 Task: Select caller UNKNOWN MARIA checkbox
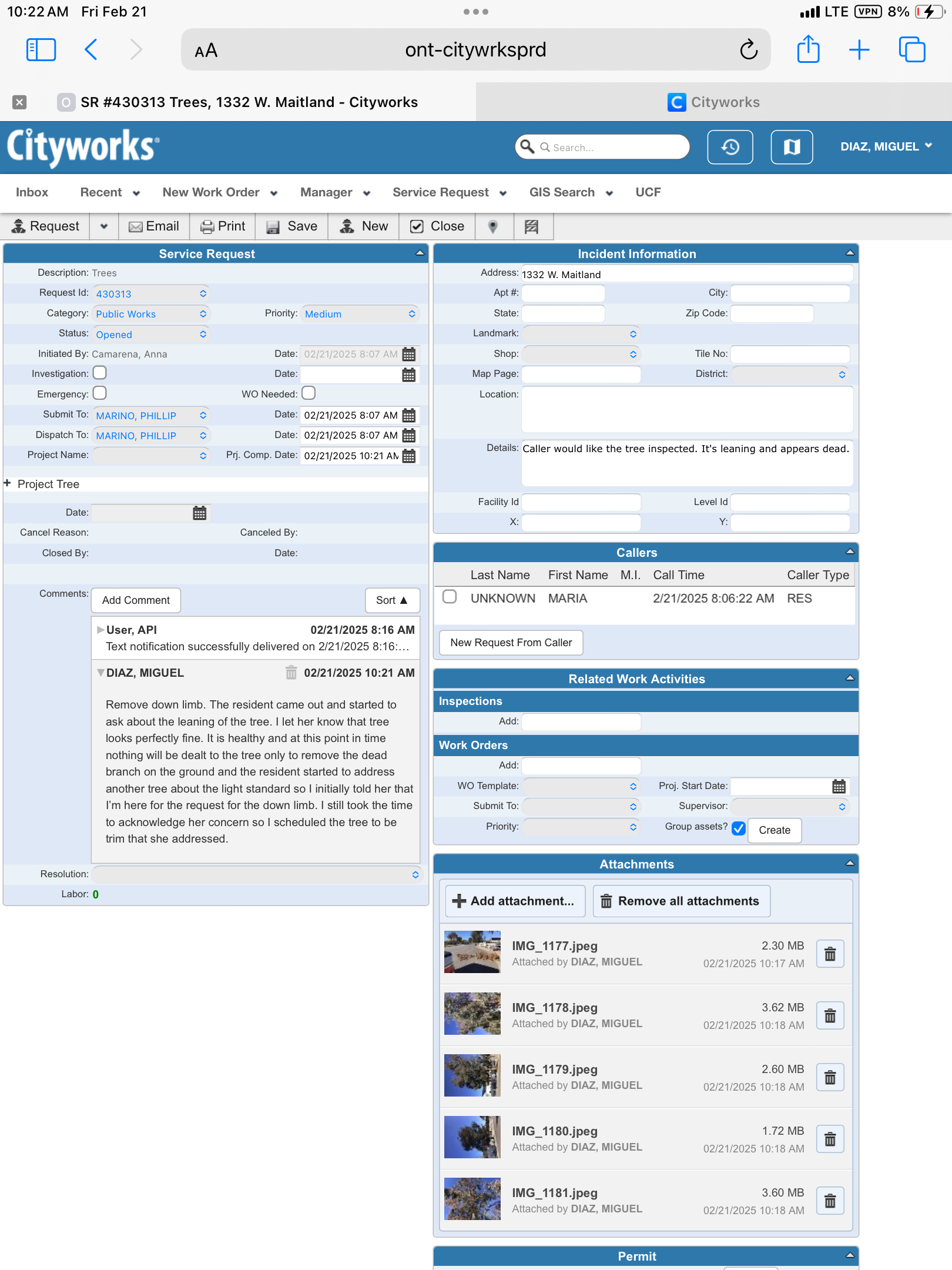[x=450, y=597]
